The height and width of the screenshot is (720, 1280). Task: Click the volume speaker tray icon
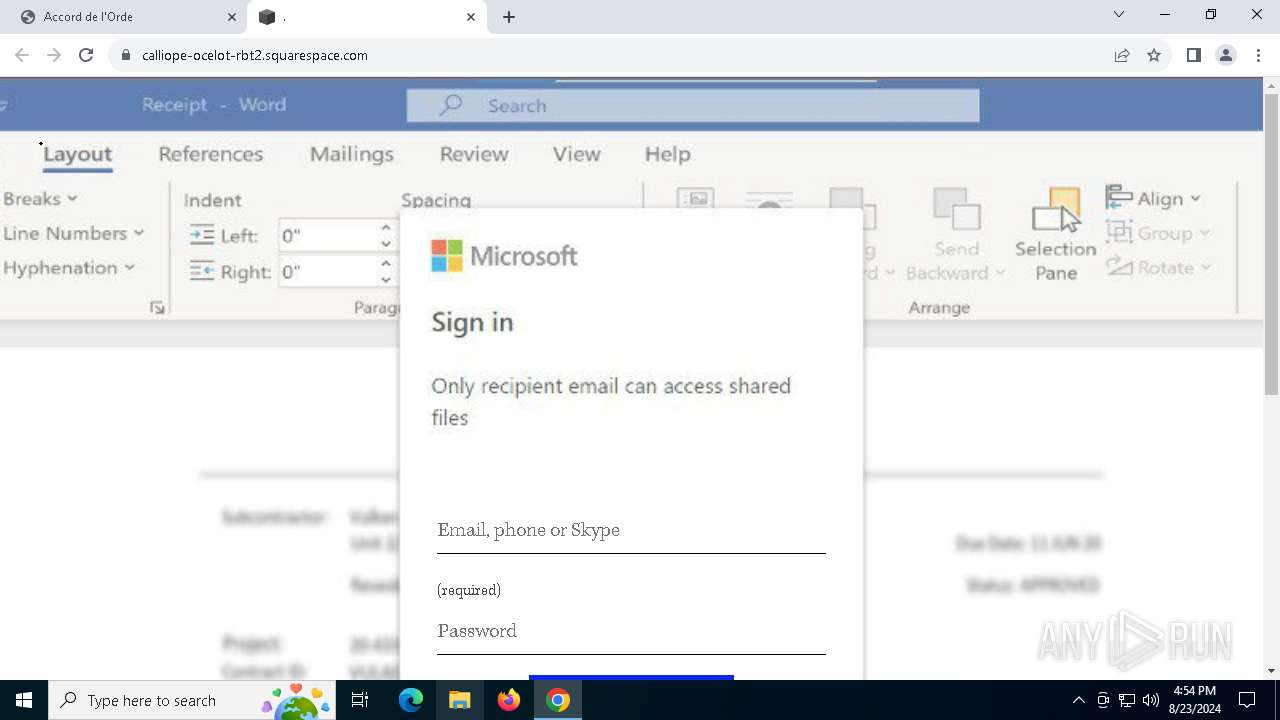1150,700
